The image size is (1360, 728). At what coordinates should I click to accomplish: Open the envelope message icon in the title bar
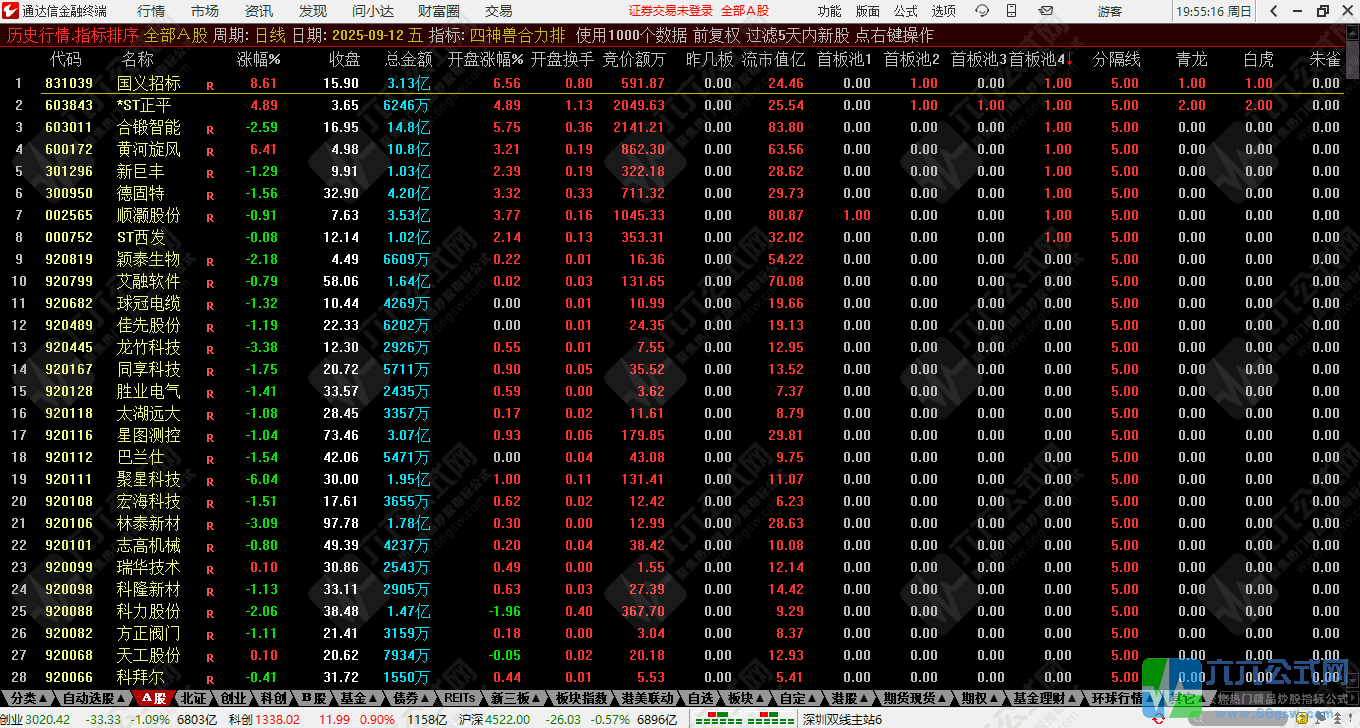click(1045, 11)
